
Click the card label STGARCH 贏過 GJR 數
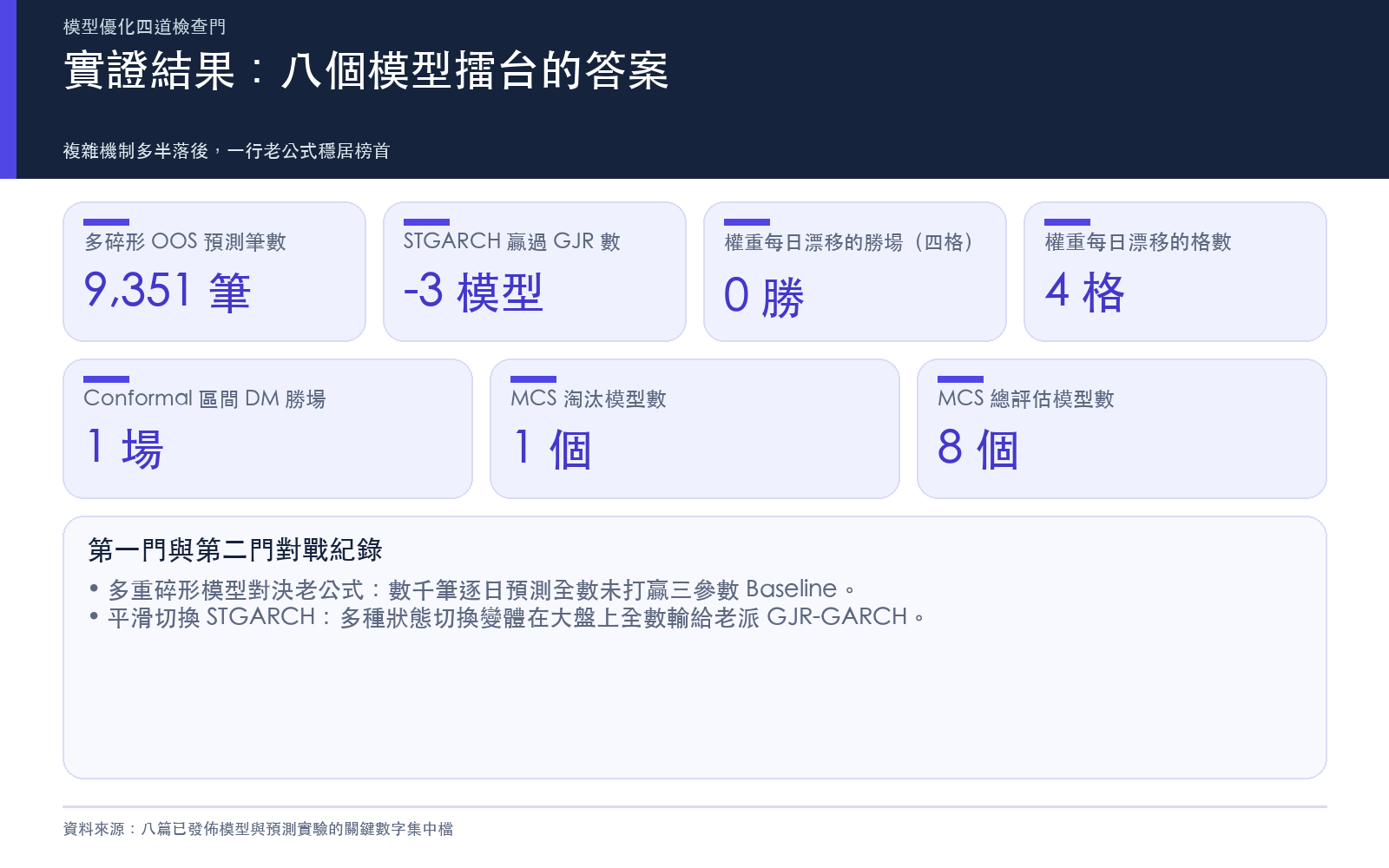click(512, 241)
